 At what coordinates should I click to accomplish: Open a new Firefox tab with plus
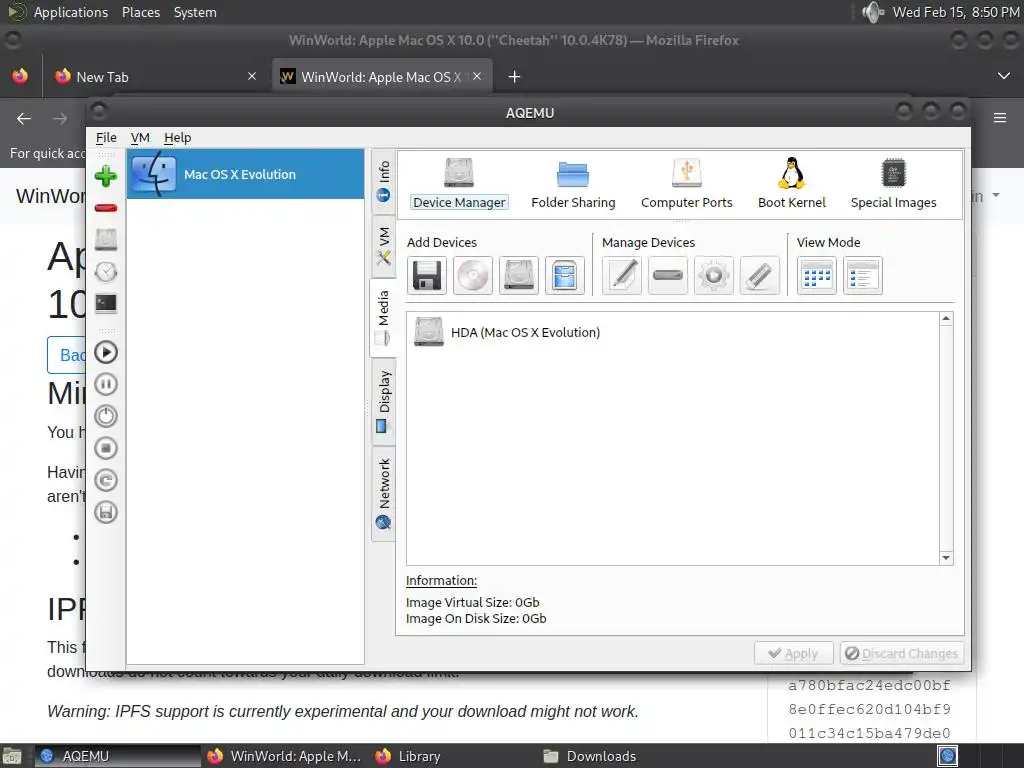[x=515, y=77]
